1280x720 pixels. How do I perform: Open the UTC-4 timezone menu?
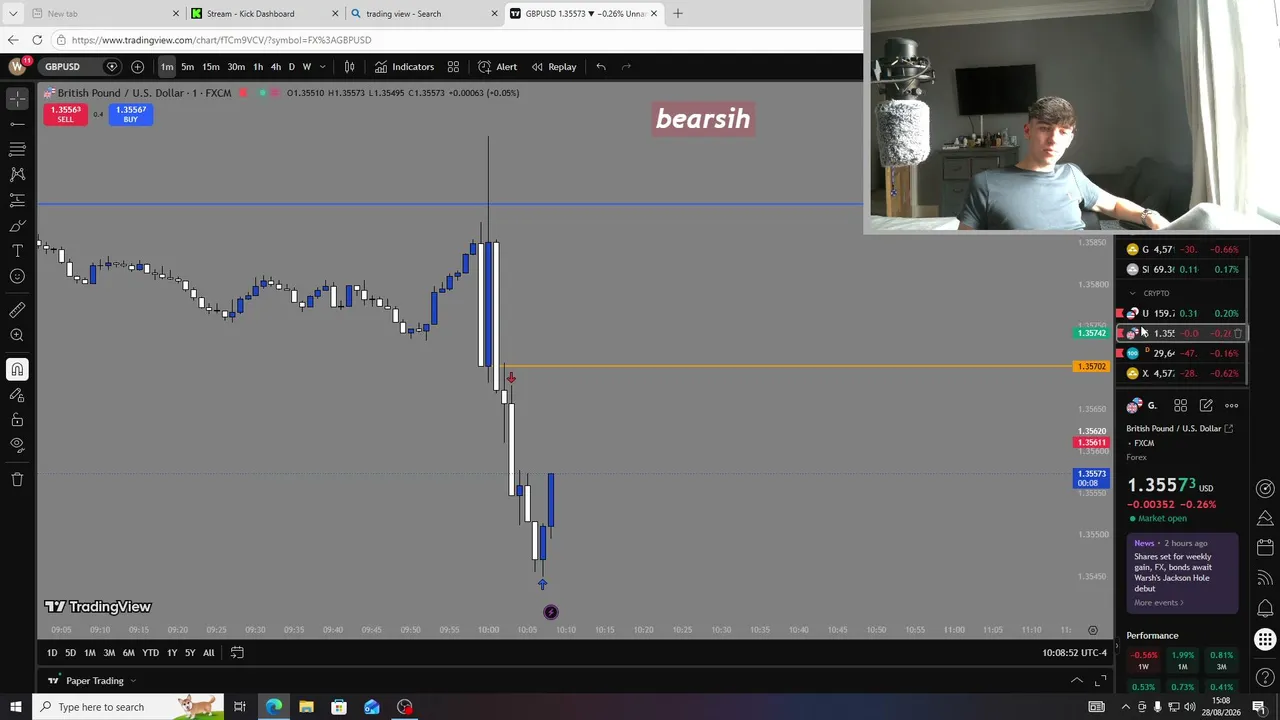1075,653
